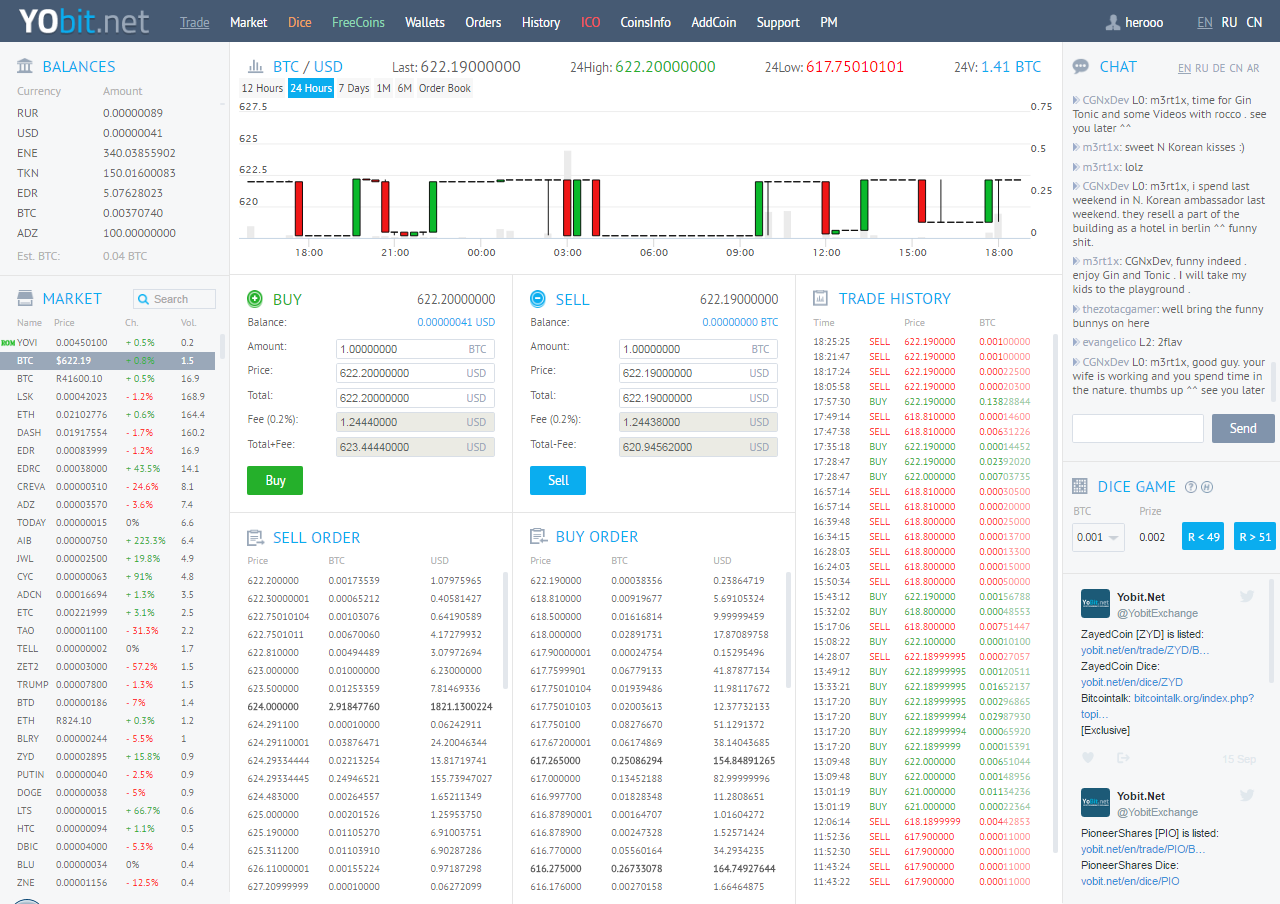Image resolution: width=1280 pixels, height=904 pixels.
Task: Switch chat language to AR
Action: (1253, 68)
